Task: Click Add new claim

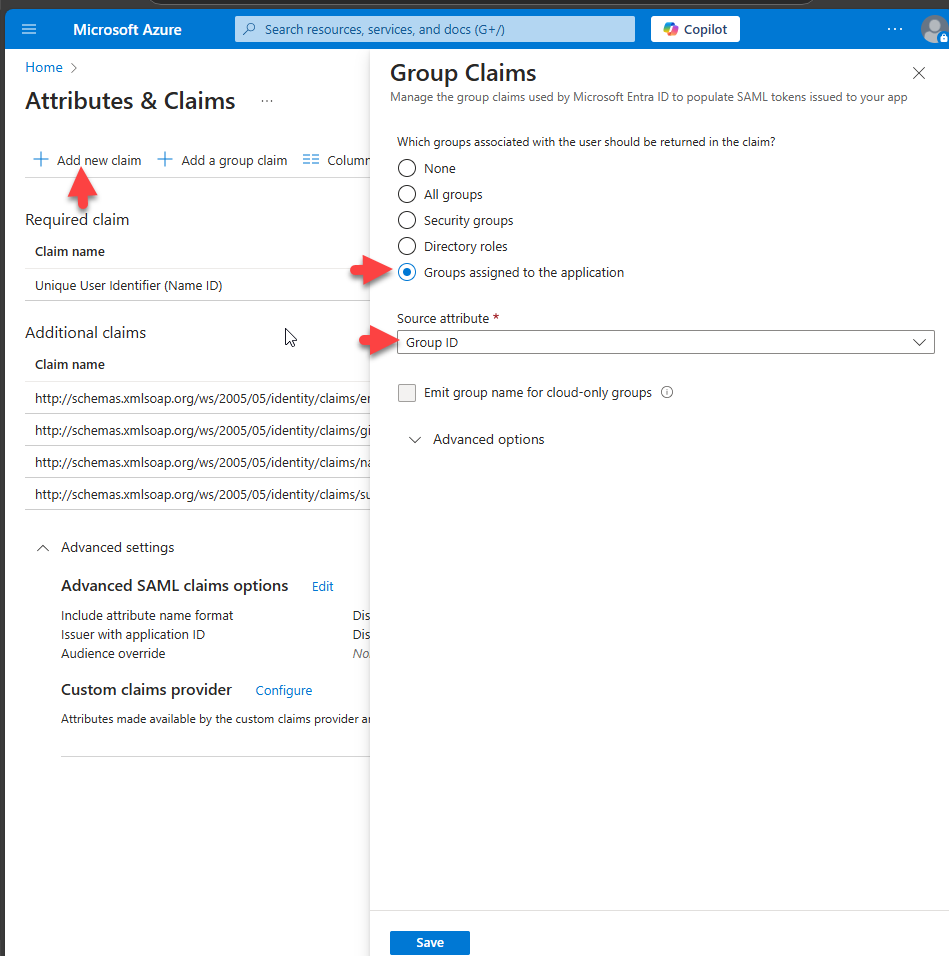Action: pos(87,160)
